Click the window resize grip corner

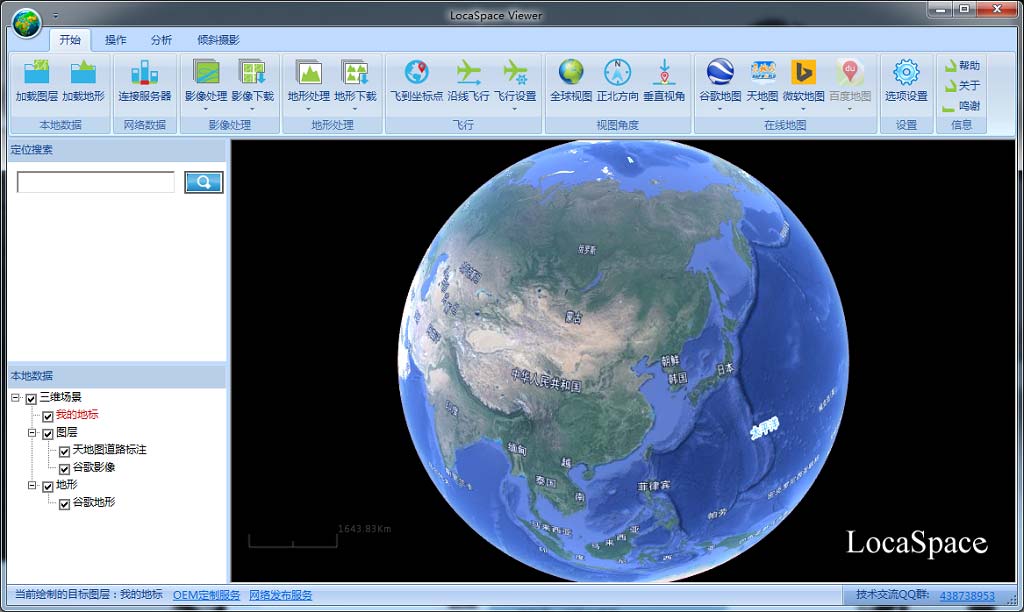[x=1012, y=599]
